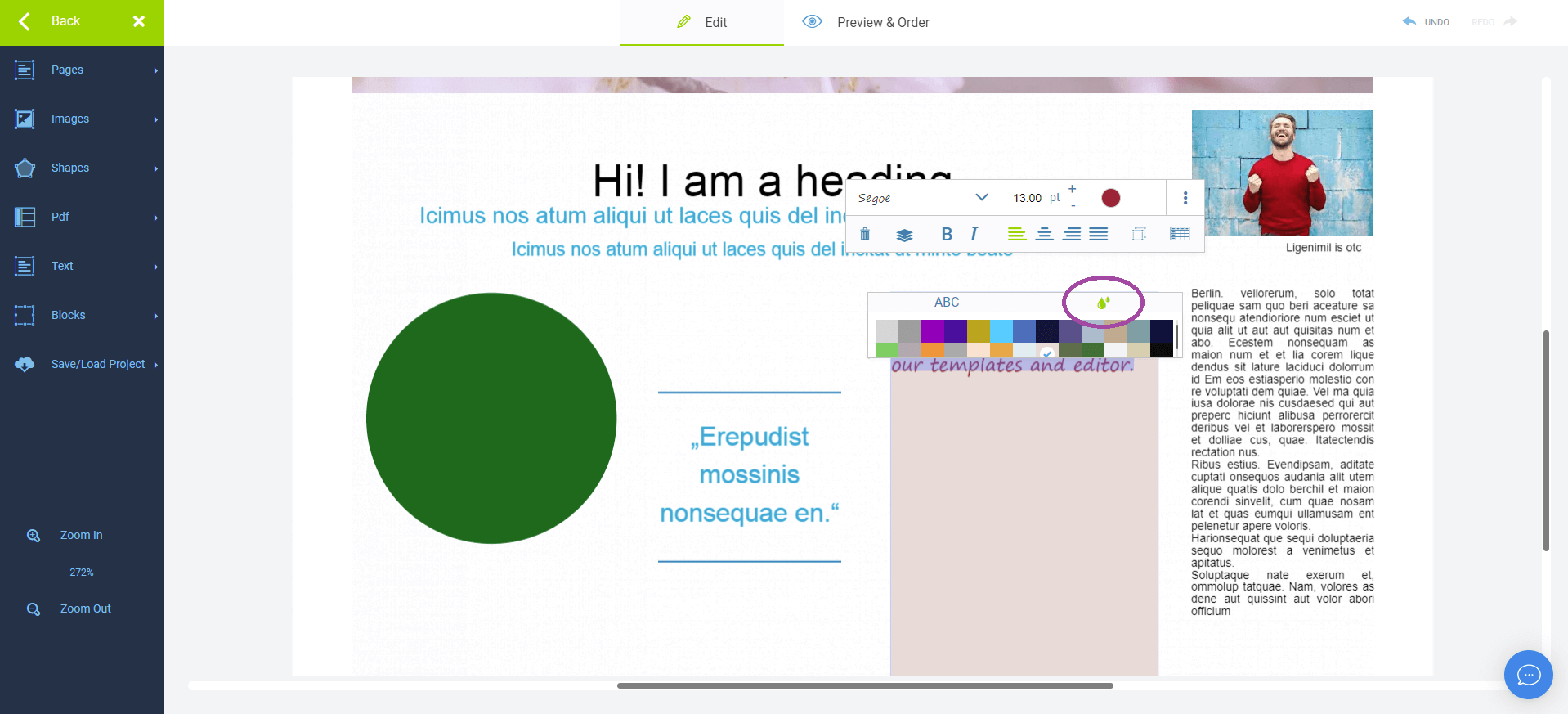Open the layers arrangement icon
The width and height of the screenshot is (1568, 714).
904,235
